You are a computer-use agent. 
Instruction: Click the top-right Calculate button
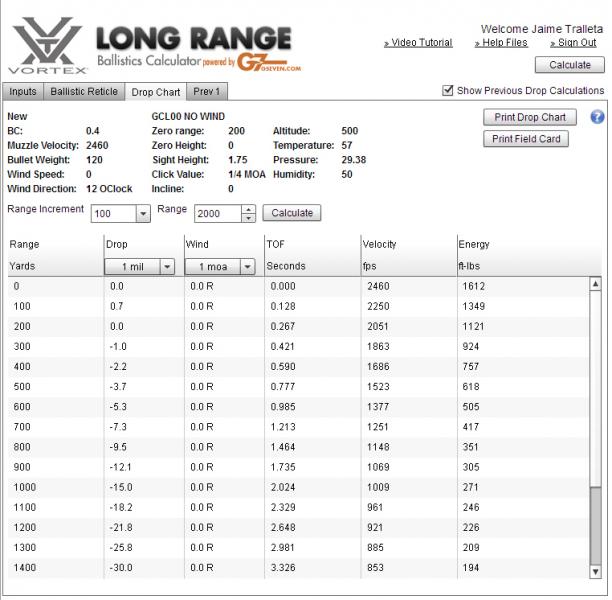click(569, 65)
